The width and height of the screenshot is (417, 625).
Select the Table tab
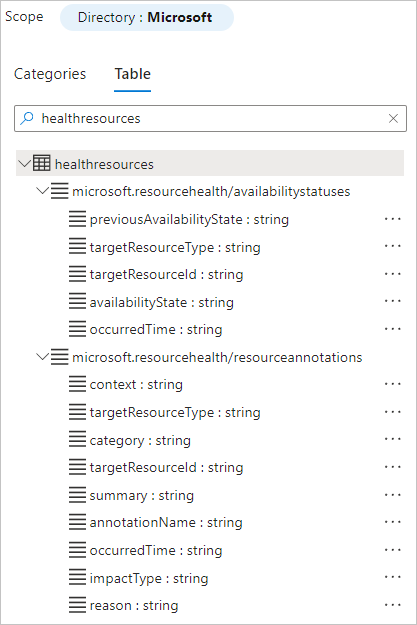[132, 74]
